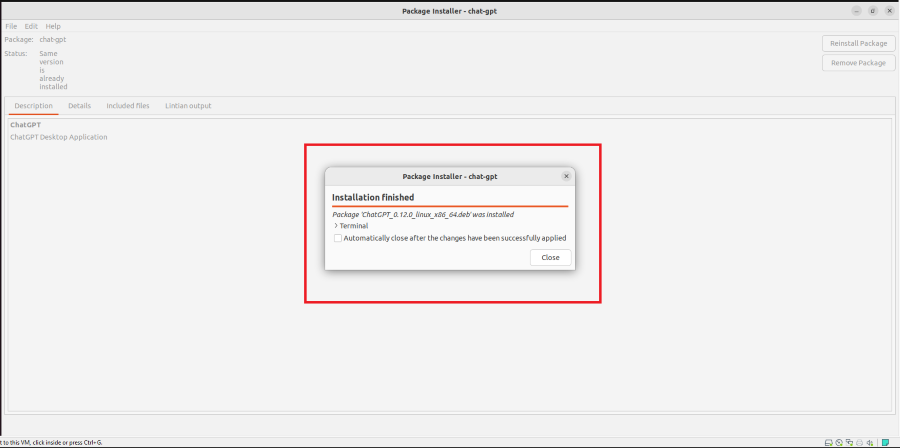
Task: Click the Close button in the dialog
Action: pos(550,258)
